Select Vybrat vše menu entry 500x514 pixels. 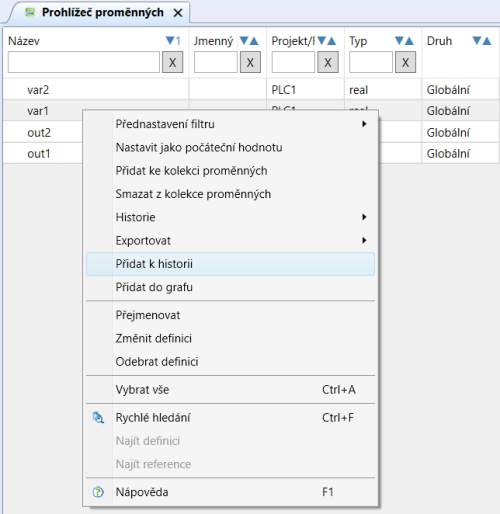point(230,390)
